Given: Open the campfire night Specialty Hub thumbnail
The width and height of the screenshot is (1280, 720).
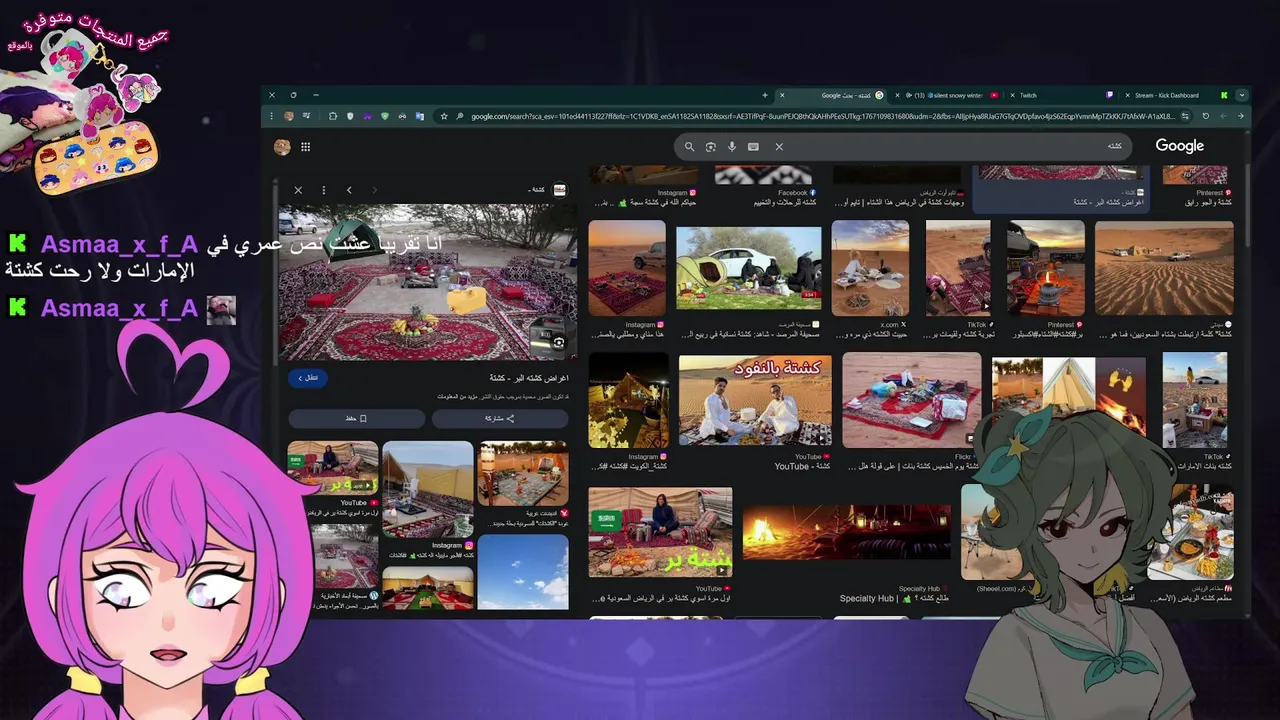Looking at the screenshot, I should pos(847,532).
